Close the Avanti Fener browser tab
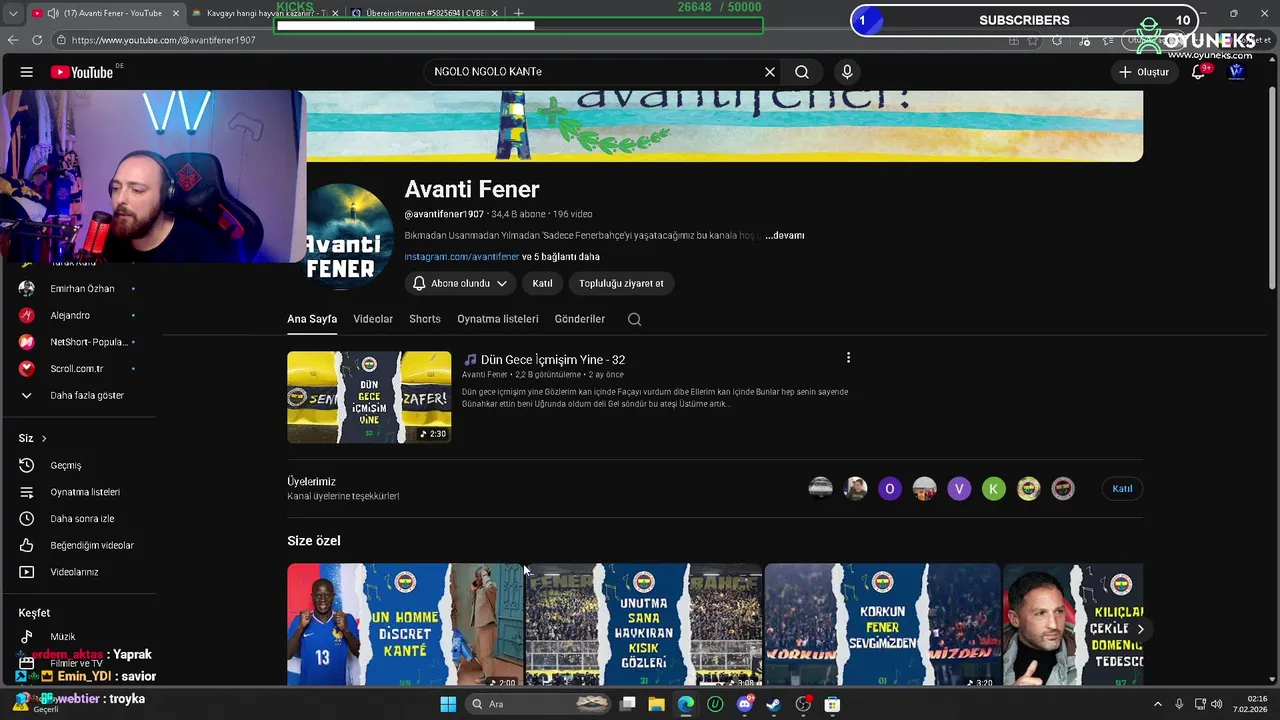The image size is (1280, 720). pos(176,14)
